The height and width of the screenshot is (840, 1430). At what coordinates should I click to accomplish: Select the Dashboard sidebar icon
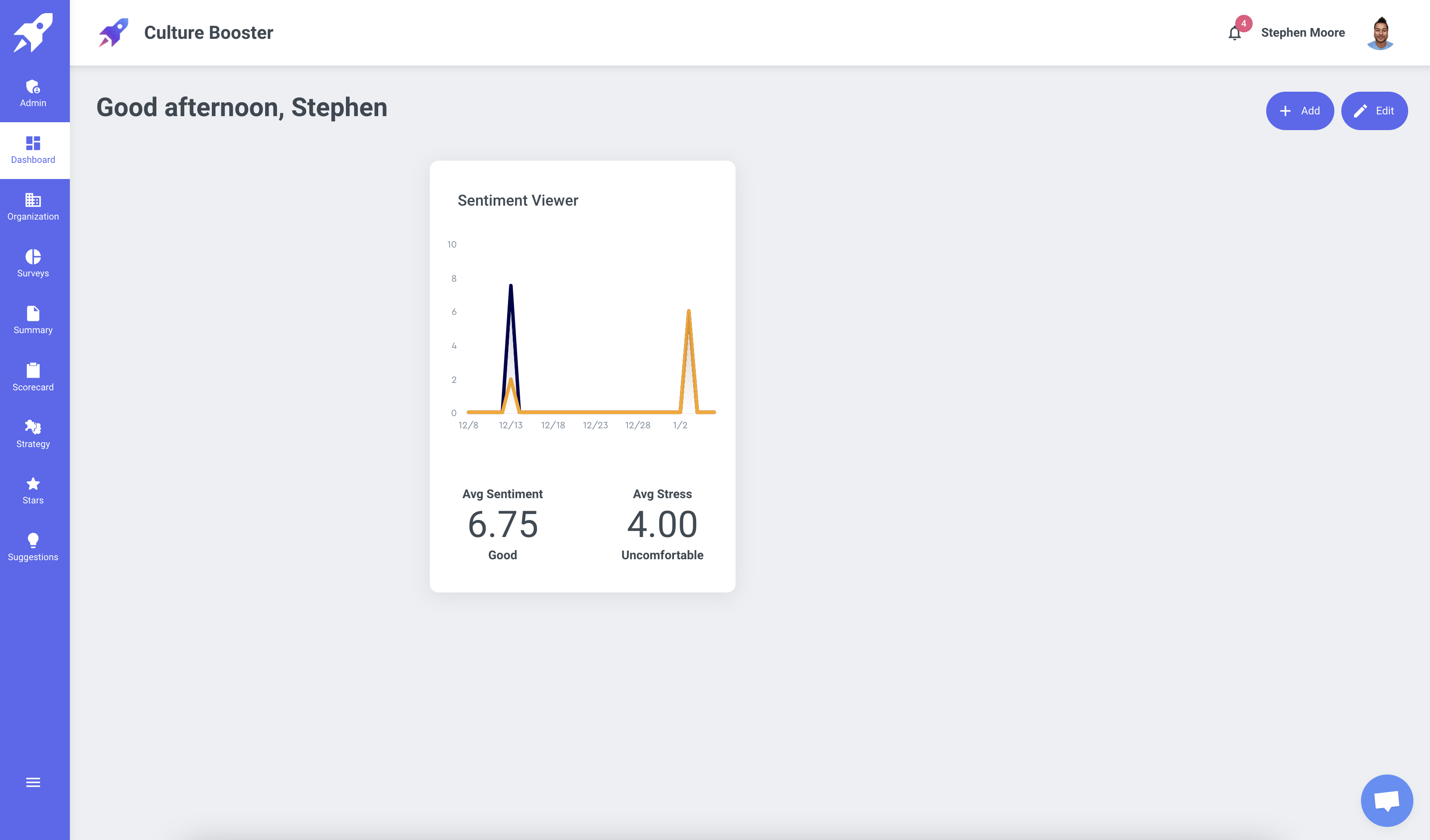click(33, 143)
